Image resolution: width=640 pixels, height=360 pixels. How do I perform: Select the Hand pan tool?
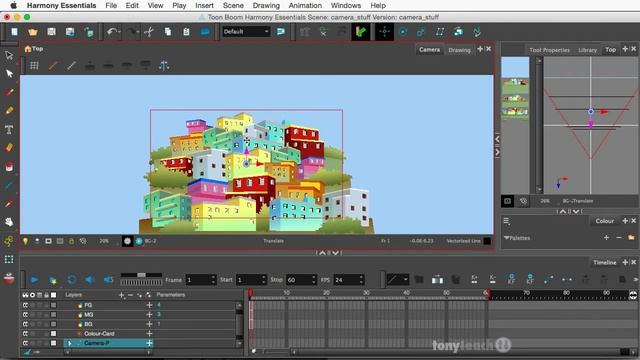coord(9,222)
